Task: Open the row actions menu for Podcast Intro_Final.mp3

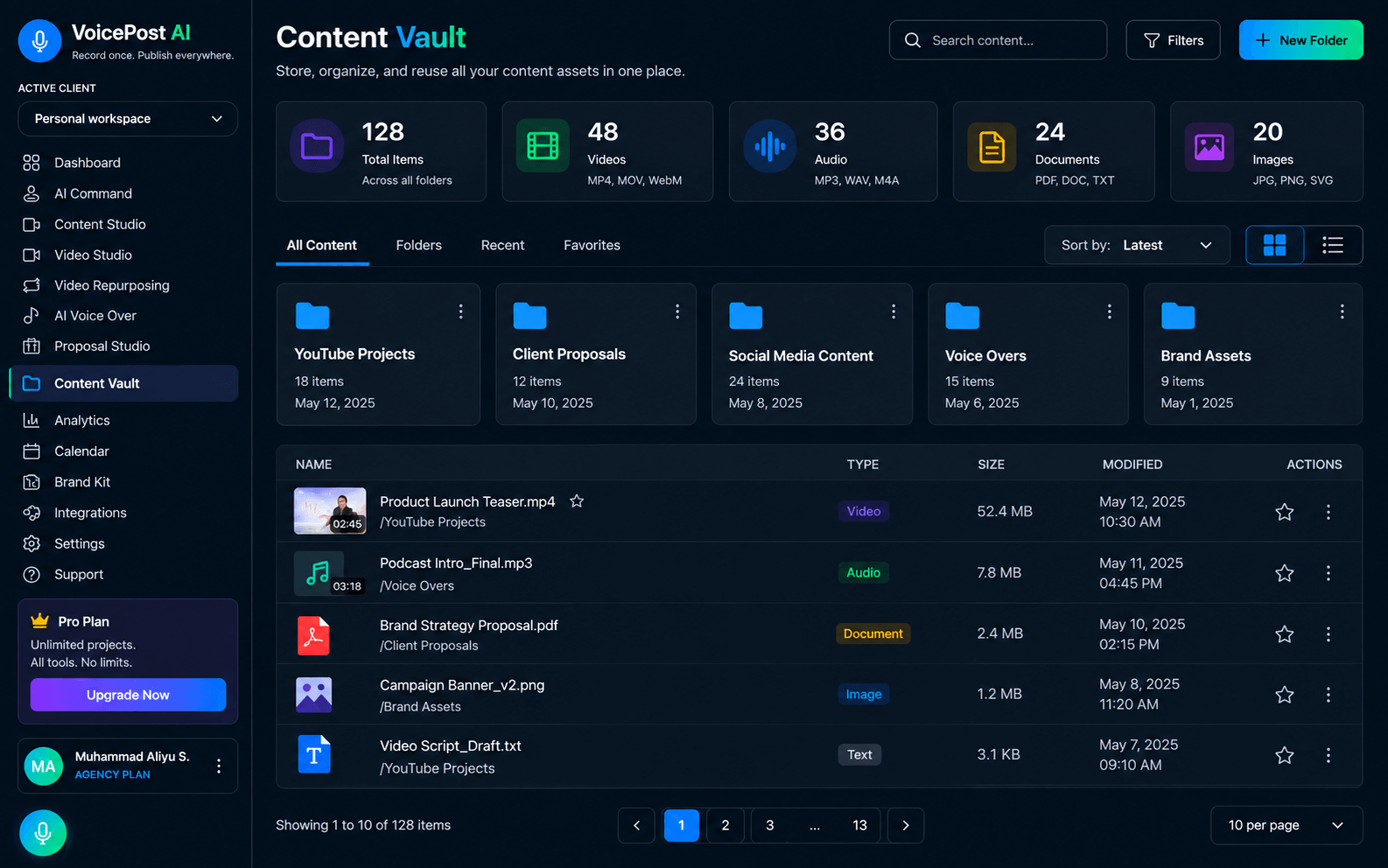Action: pyautogui.click(x=1328, y=573)
